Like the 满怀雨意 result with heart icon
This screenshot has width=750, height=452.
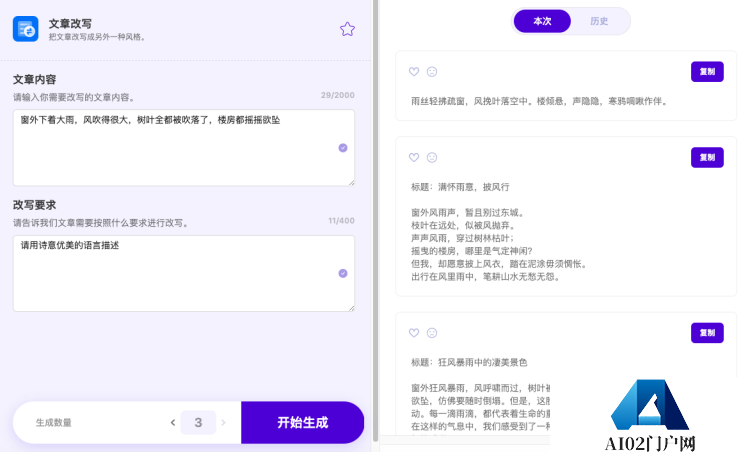coord(414,157)
